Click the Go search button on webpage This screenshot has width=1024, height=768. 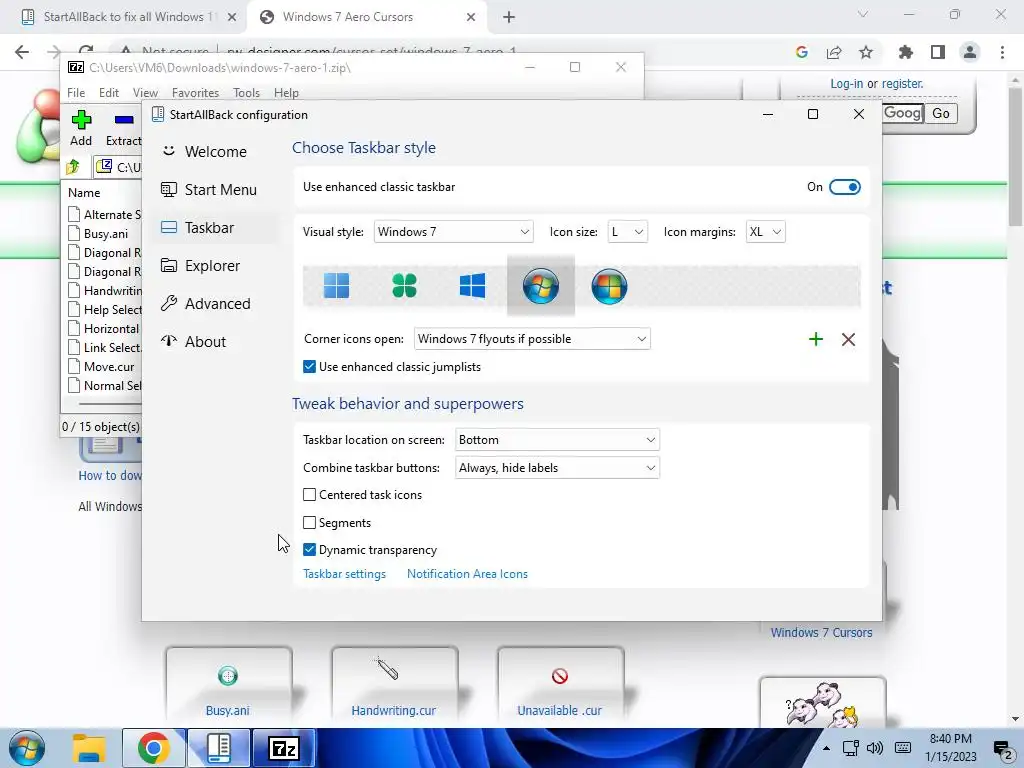point(940,114)
